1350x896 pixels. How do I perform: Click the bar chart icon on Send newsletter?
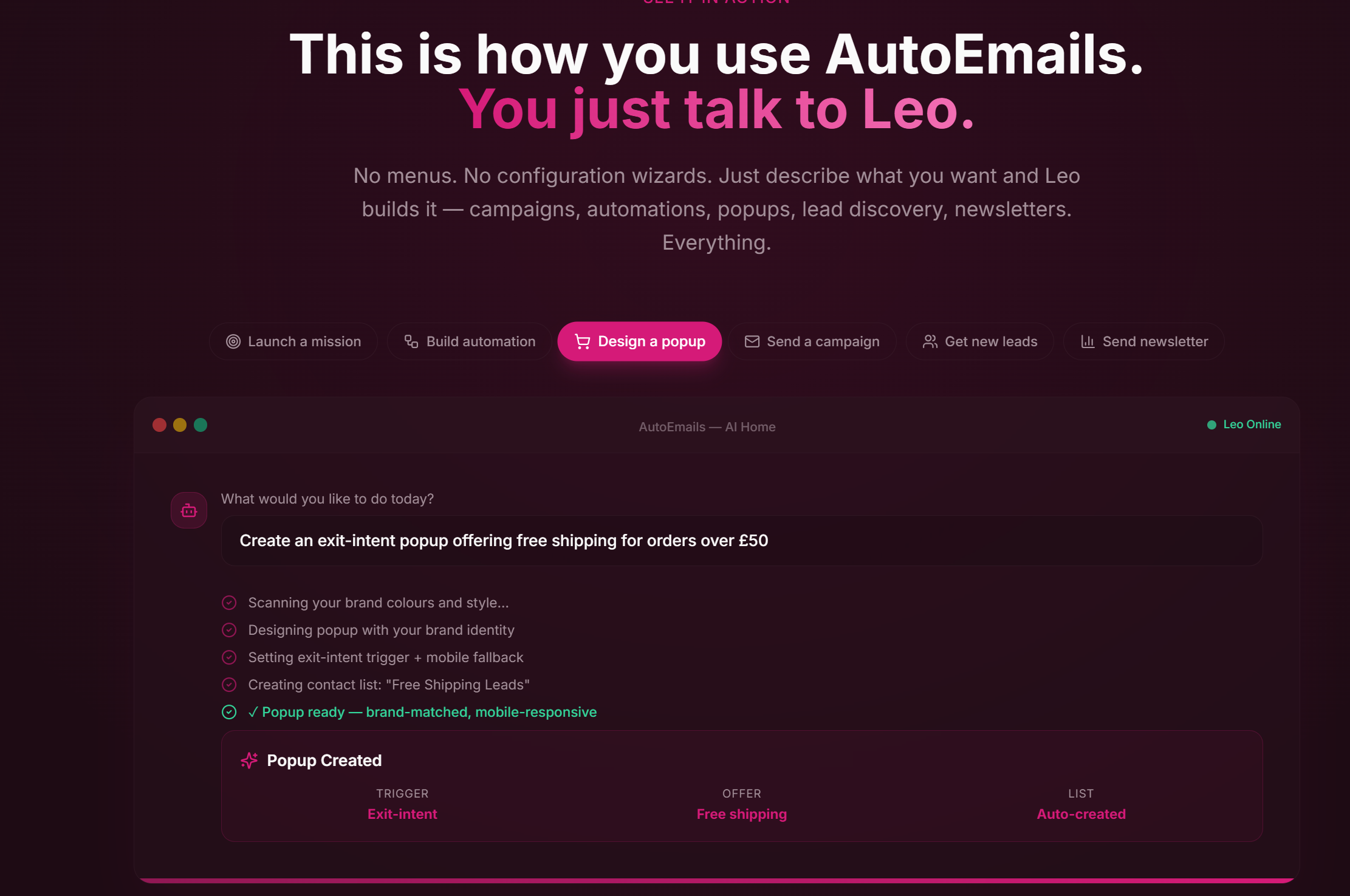[x=1088, y=341]
